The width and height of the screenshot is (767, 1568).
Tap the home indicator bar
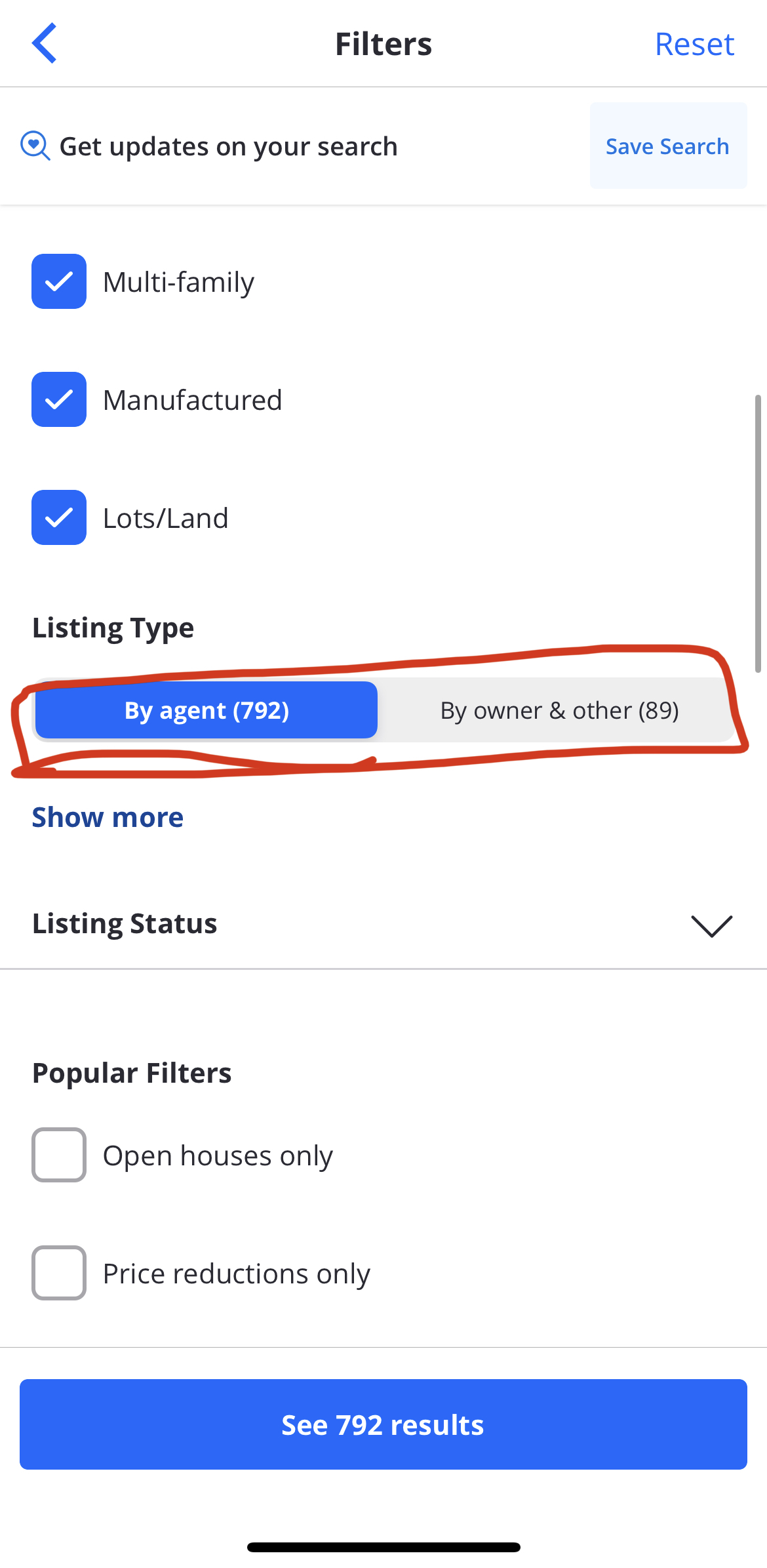(x=383, y=1548)
